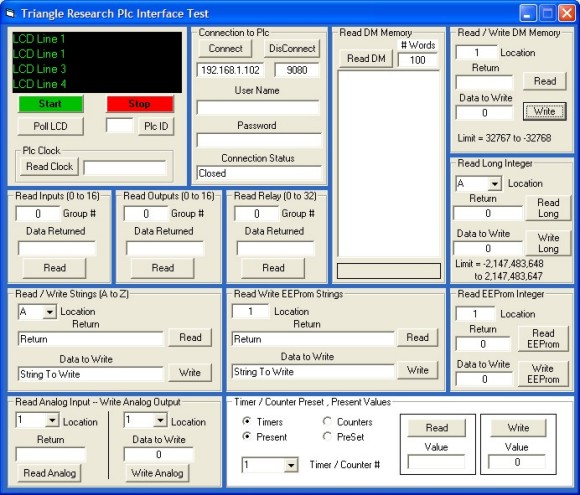This screenshot has height=495, width=580.
Task: Minimize the Plc Interface Test window
Action: point(527,14)
